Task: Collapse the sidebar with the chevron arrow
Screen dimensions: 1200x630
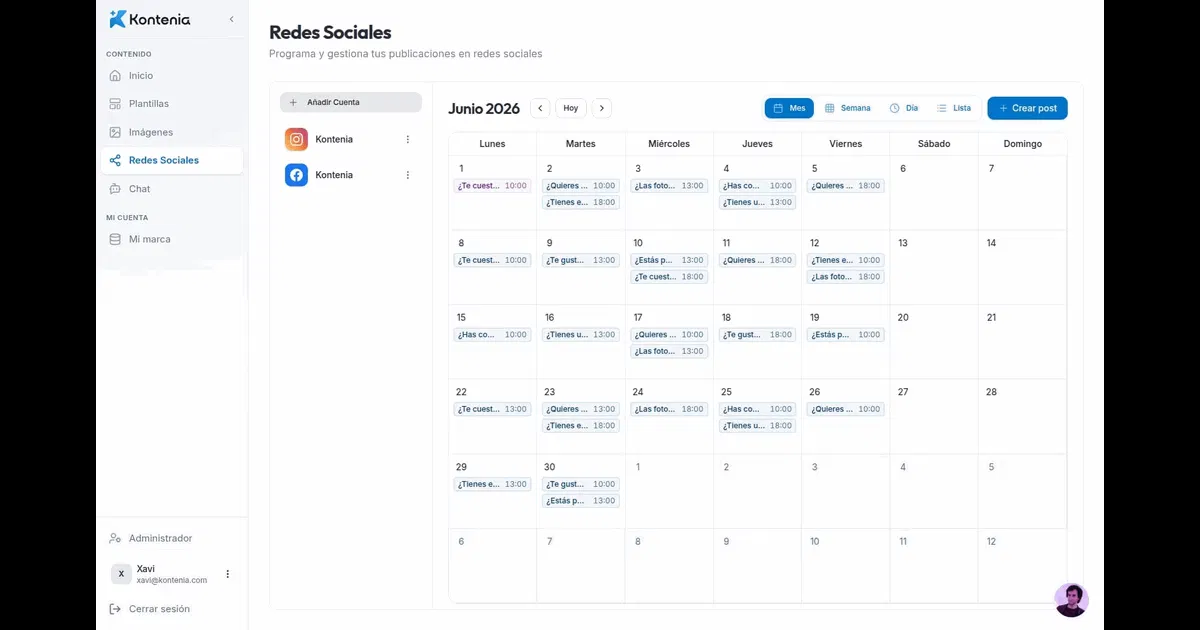Action: tap(231, 19)
